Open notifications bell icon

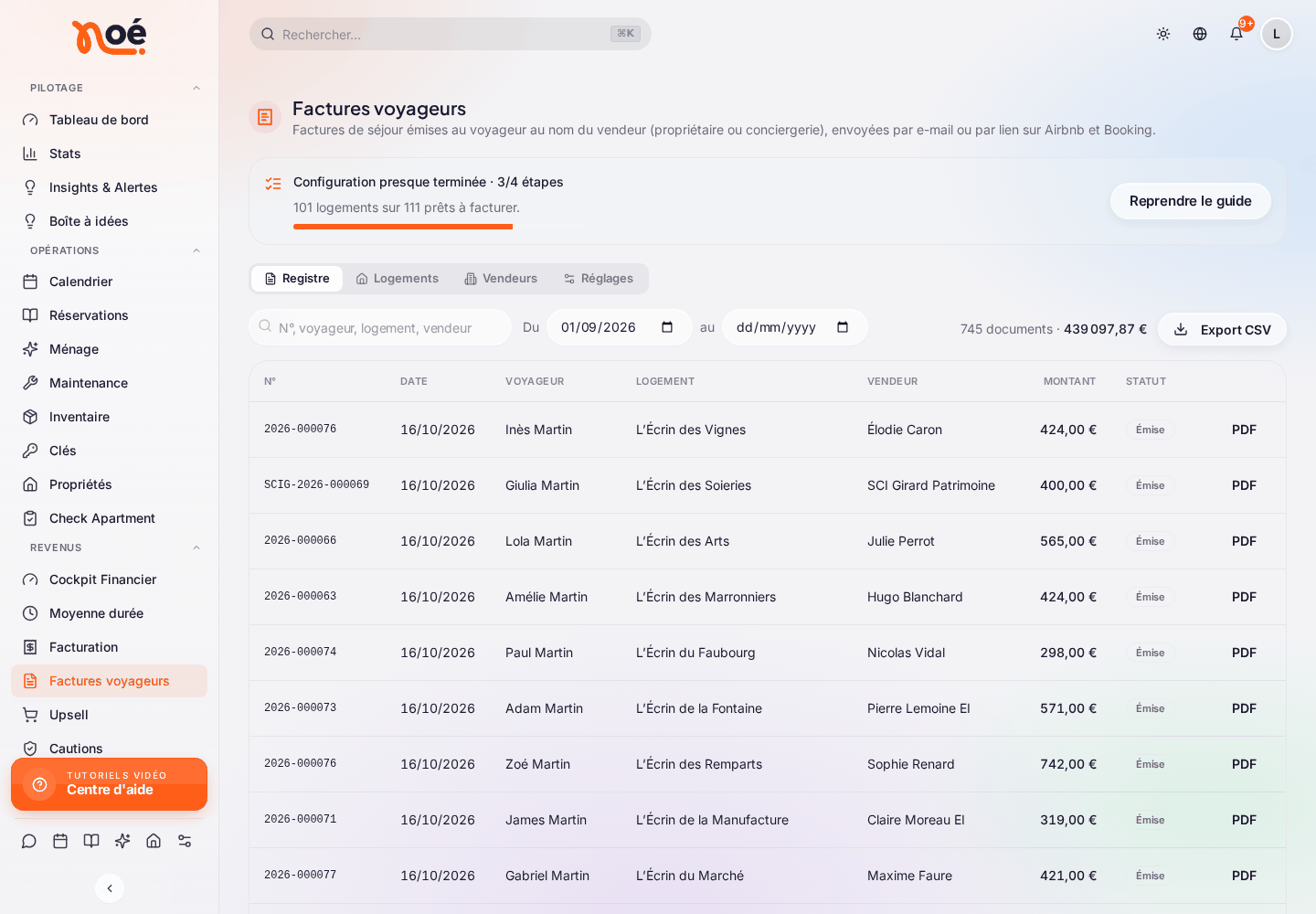pyautogui.click(x=1236, y=34)
